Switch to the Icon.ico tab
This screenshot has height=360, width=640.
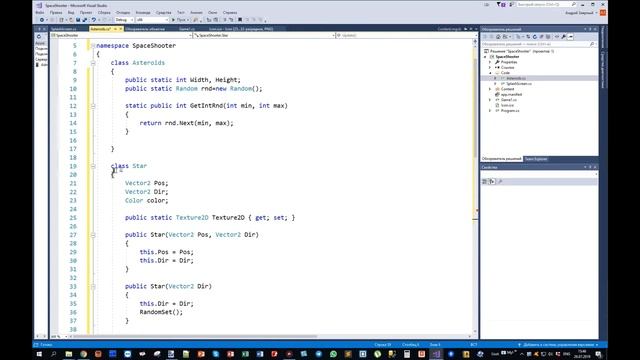tap(241, 29)
